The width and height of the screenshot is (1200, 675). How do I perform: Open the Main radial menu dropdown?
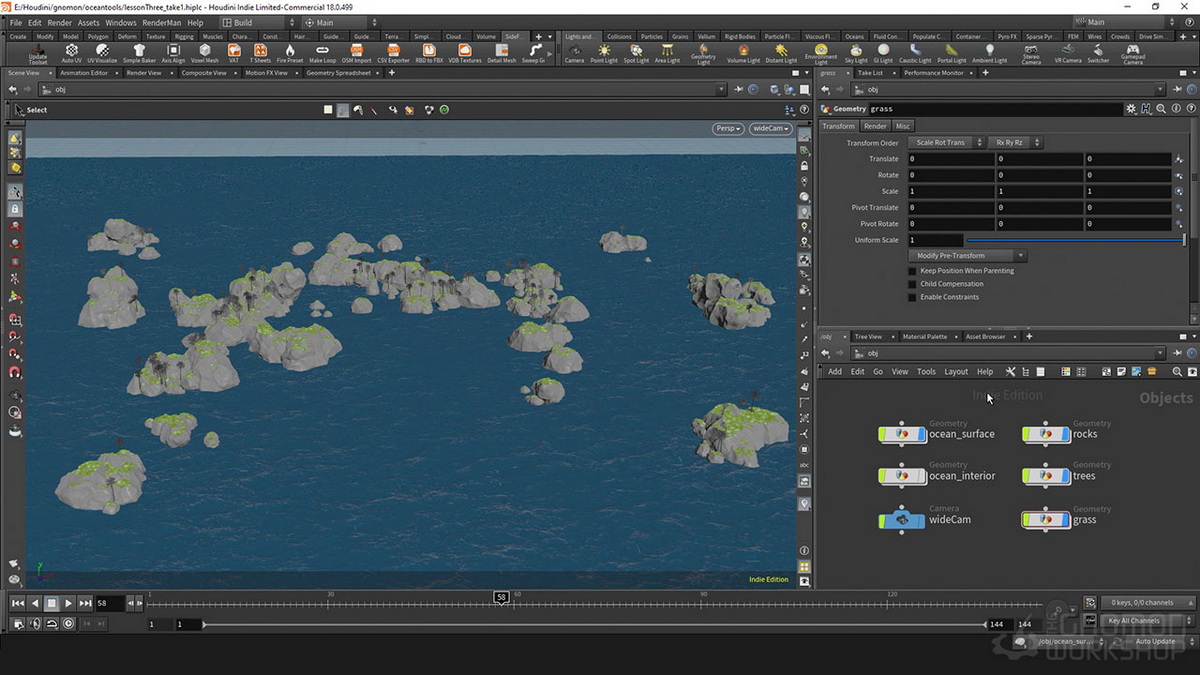point(342,22)
